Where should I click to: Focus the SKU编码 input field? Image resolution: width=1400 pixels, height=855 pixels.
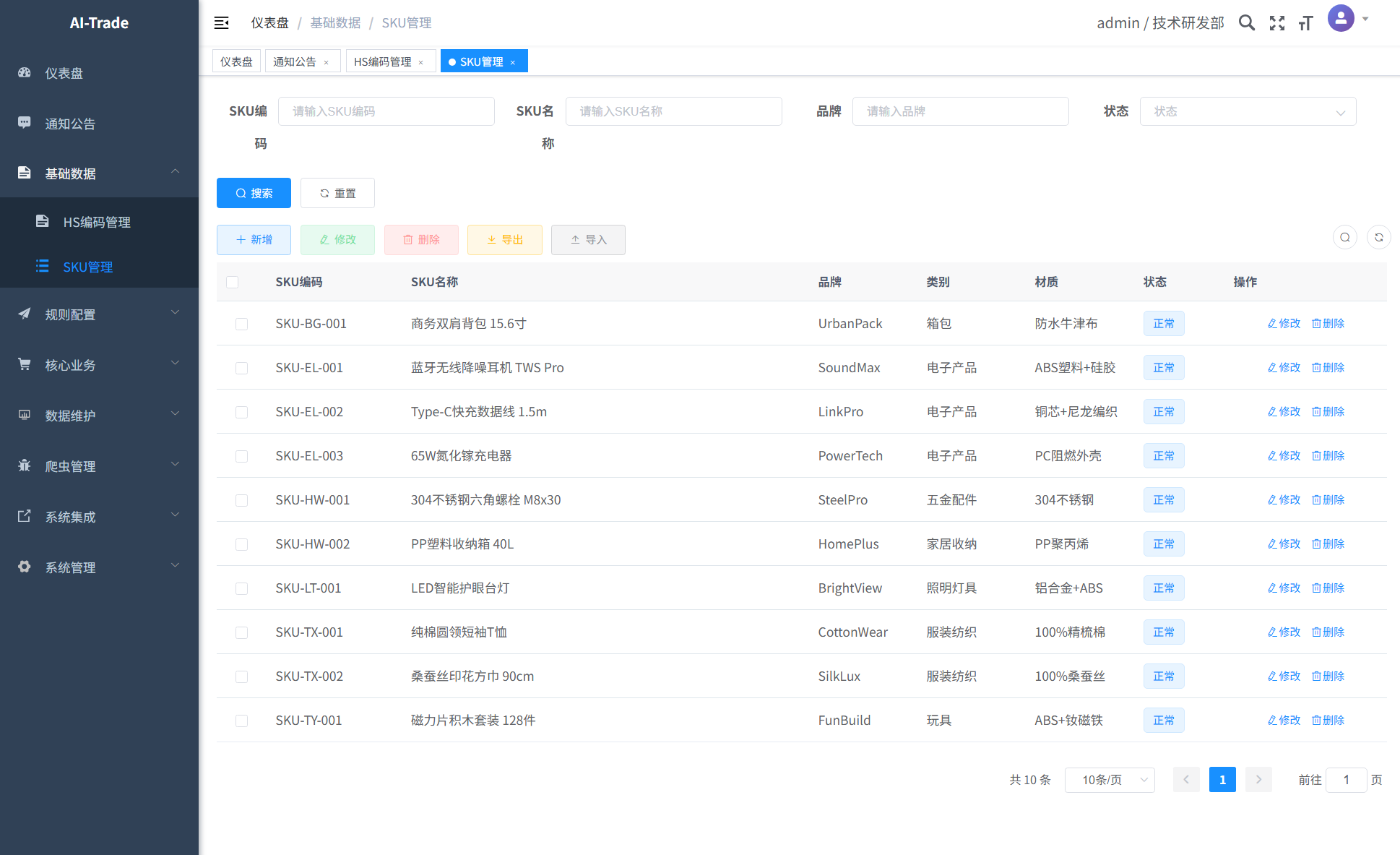pos(386,111)
